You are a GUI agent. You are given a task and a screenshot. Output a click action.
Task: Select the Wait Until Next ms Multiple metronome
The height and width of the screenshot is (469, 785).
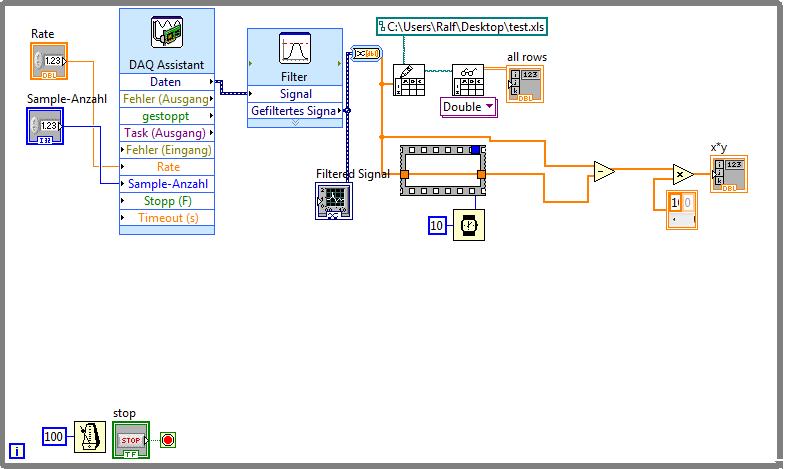pyautogui.click(x=90, y=437)
